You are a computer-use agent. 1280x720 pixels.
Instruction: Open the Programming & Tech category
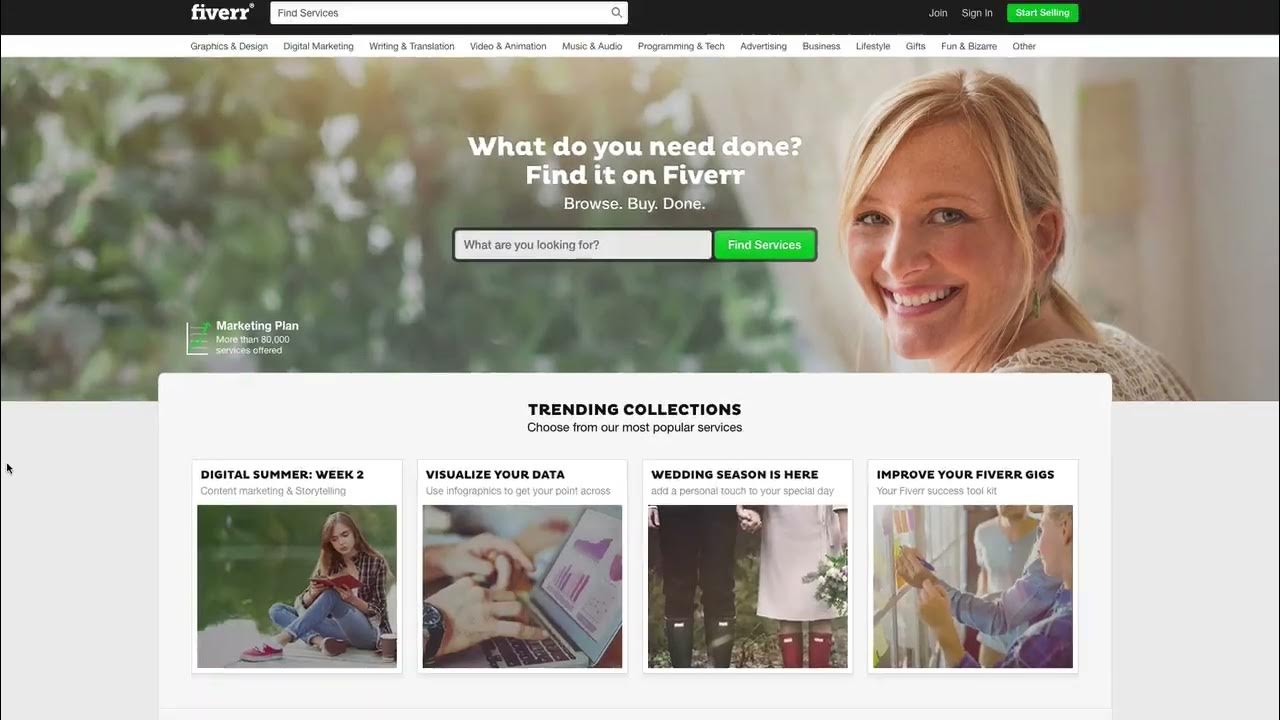tap(681, 46)
